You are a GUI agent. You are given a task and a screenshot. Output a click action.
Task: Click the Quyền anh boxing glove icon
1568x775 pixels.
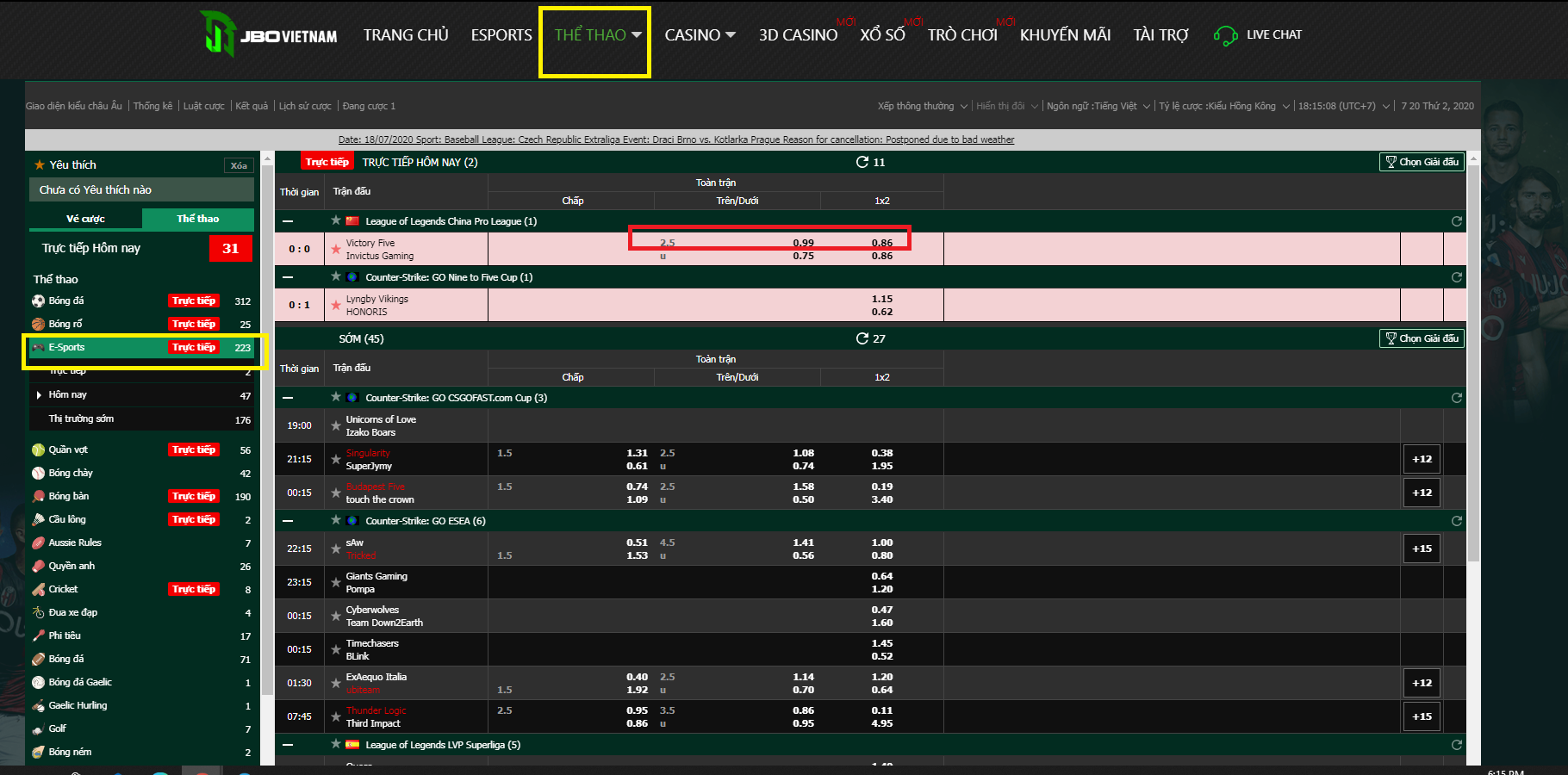(38, 566)
